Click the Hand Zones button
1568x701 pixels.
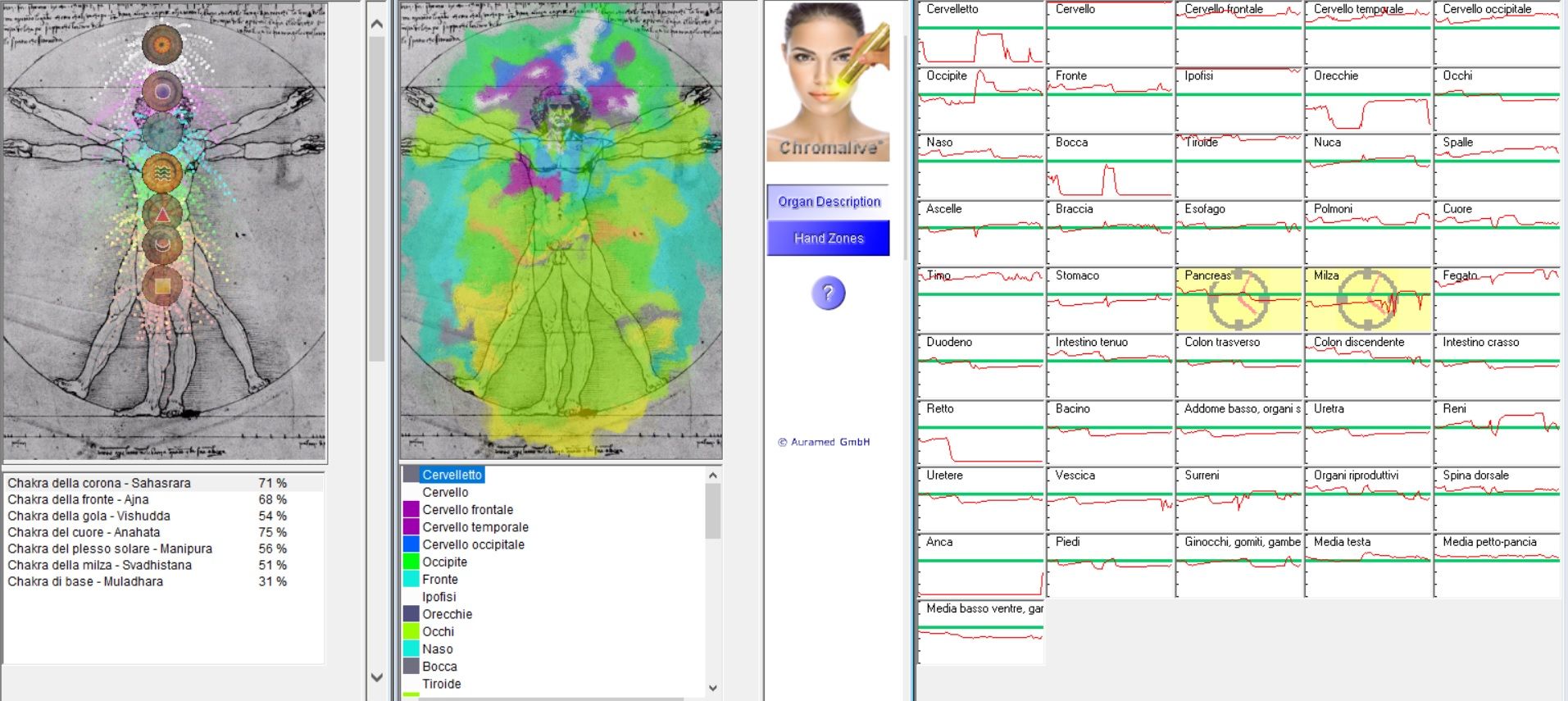[828, 239]
